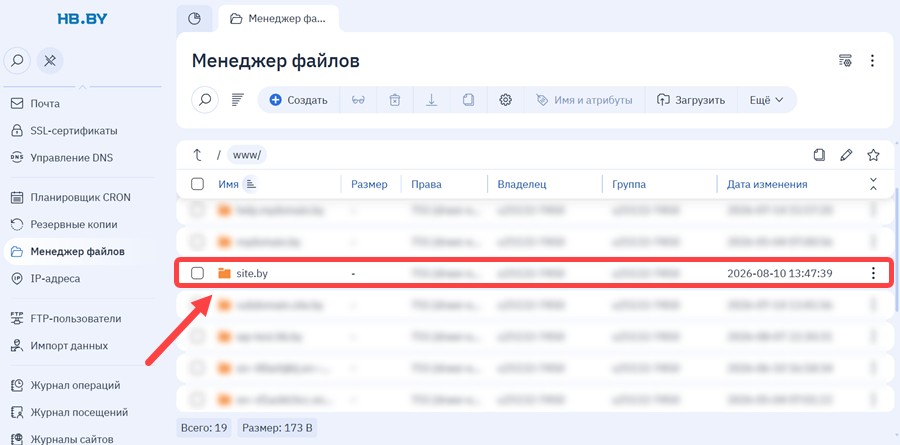
Task: Copy path icon in the path bar
Action: pyautogui.click(x=819, y=155)
